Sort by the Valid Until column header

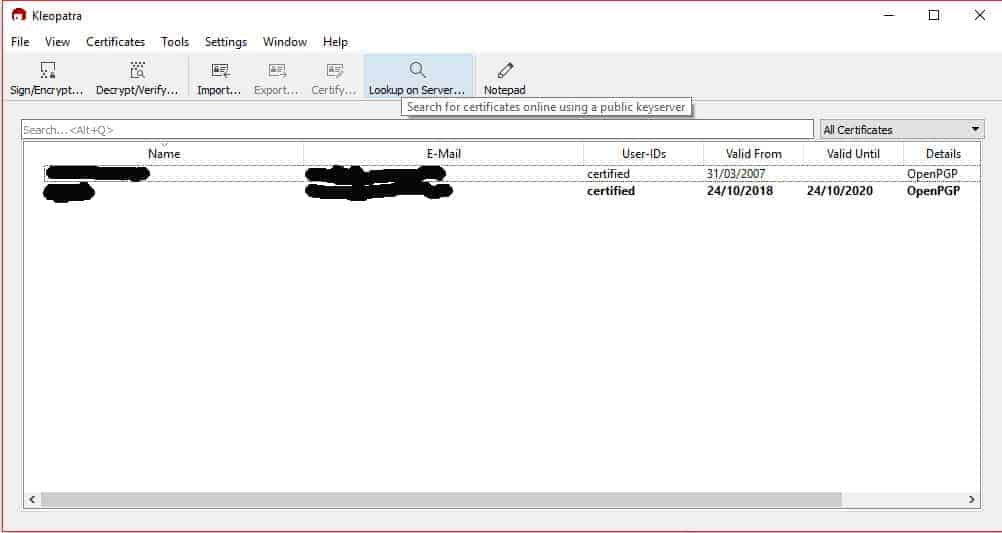853,153
